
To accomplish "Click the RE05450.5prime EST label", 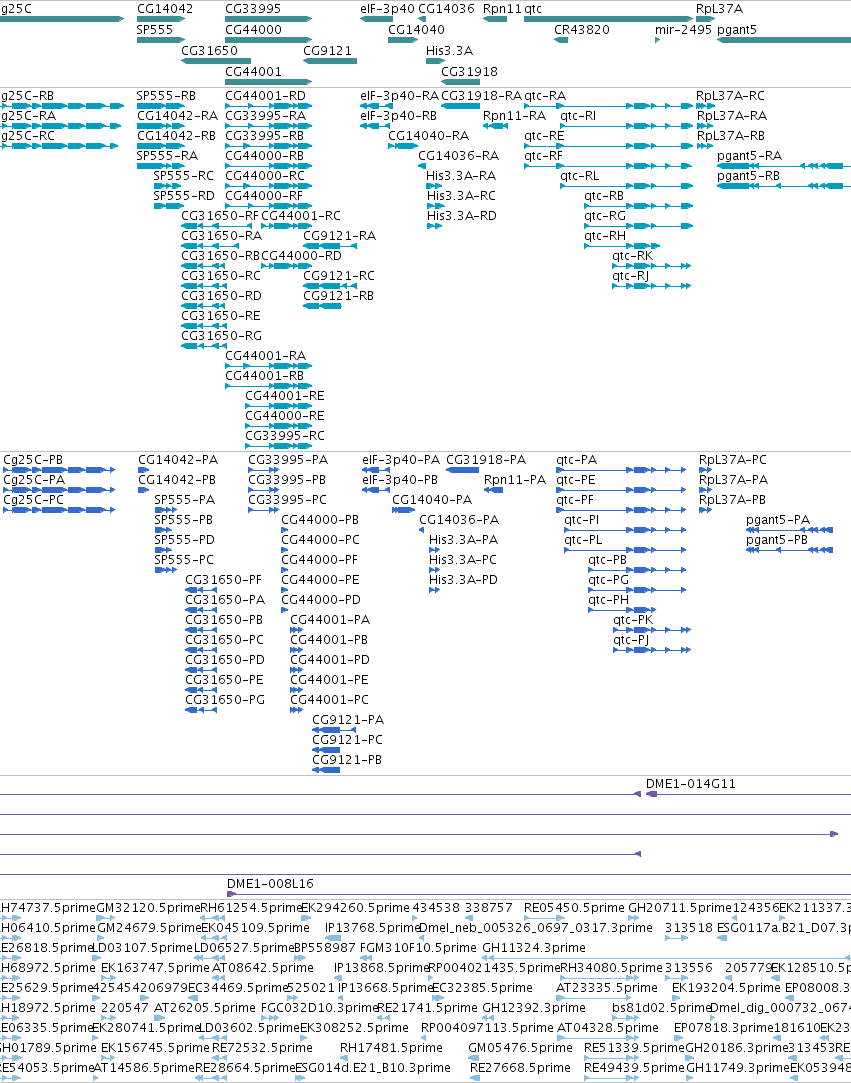I will 574,908.
